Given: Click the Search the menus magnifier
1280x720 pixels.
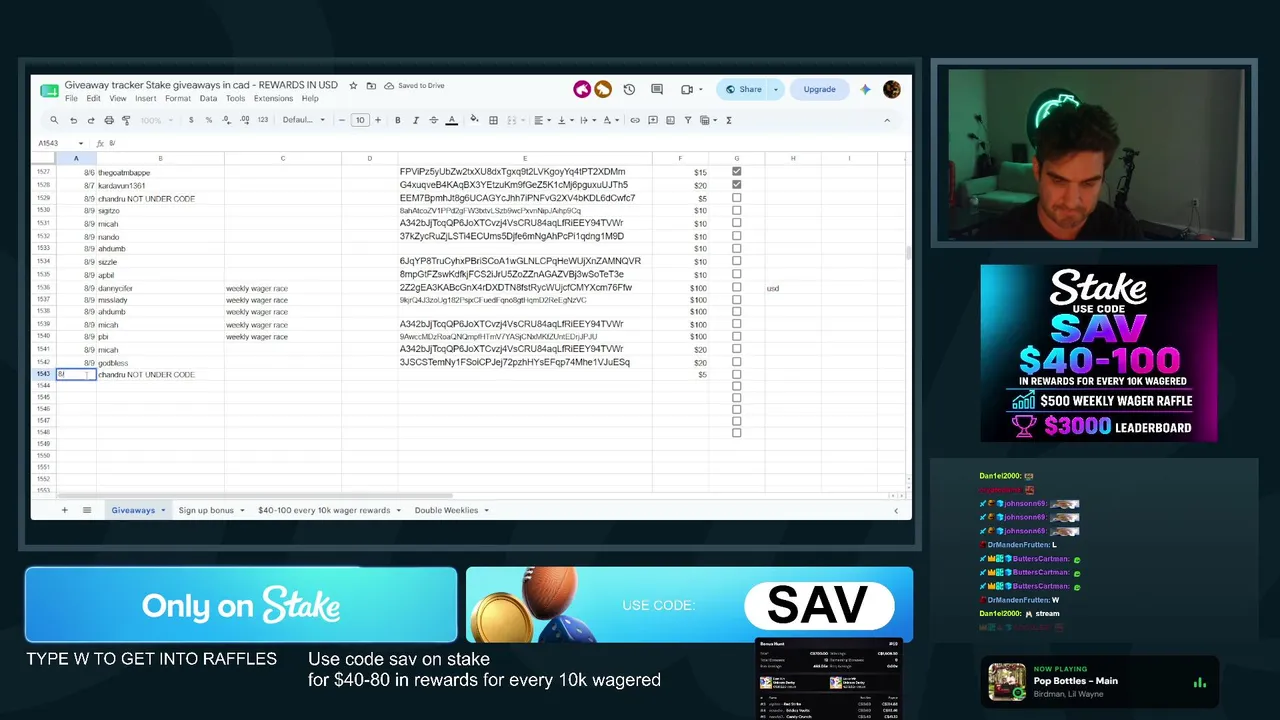Looking at the screenshot, I should (x=54, y=120).
